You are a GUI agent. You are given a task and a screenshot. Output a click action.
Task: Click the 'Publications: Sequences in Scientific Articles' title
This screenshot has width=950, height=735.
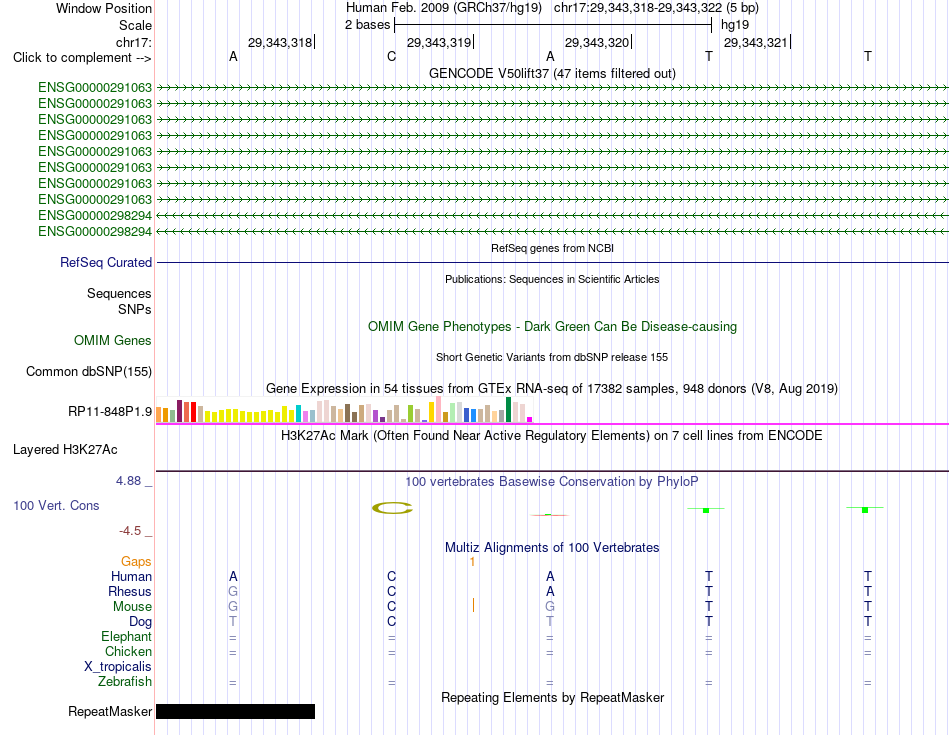[552, 279]
